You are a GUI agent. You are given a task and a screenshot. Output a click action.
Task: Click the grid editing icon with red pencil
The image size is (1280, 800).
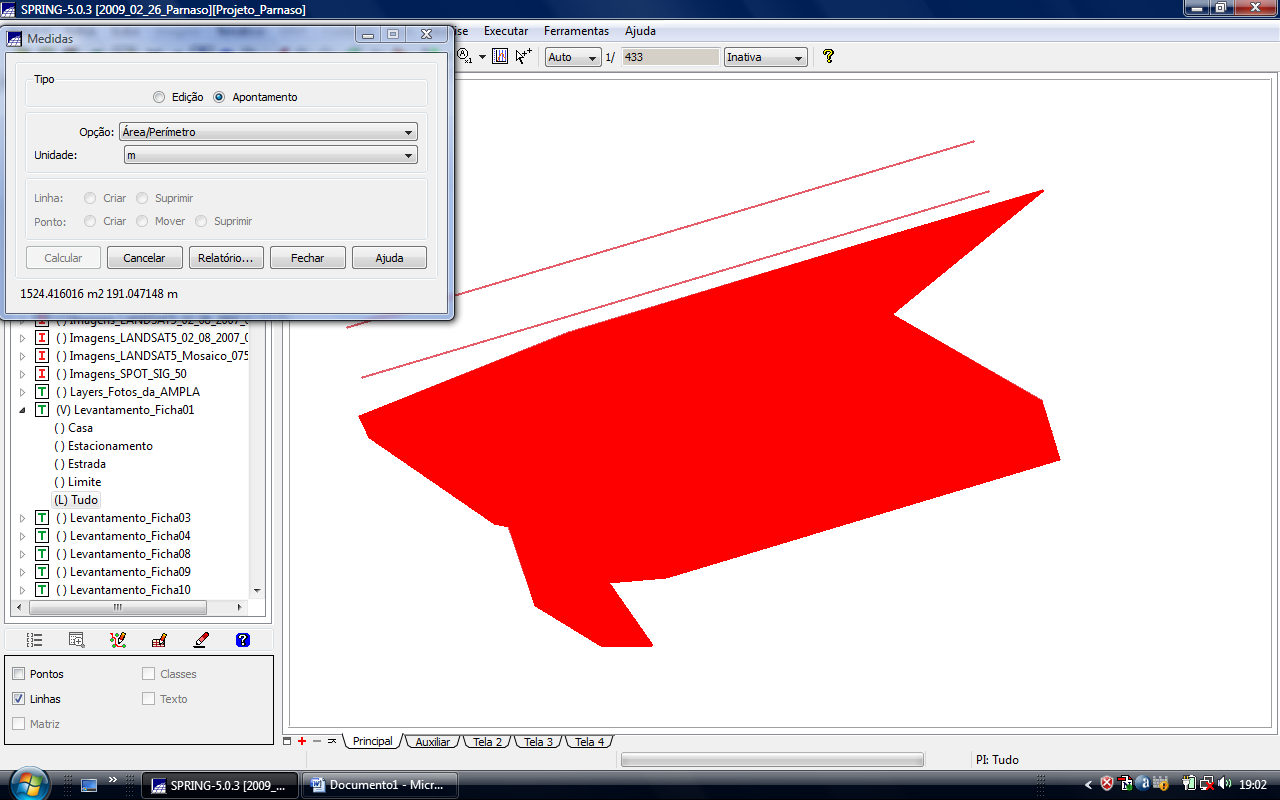coord(159,640)
